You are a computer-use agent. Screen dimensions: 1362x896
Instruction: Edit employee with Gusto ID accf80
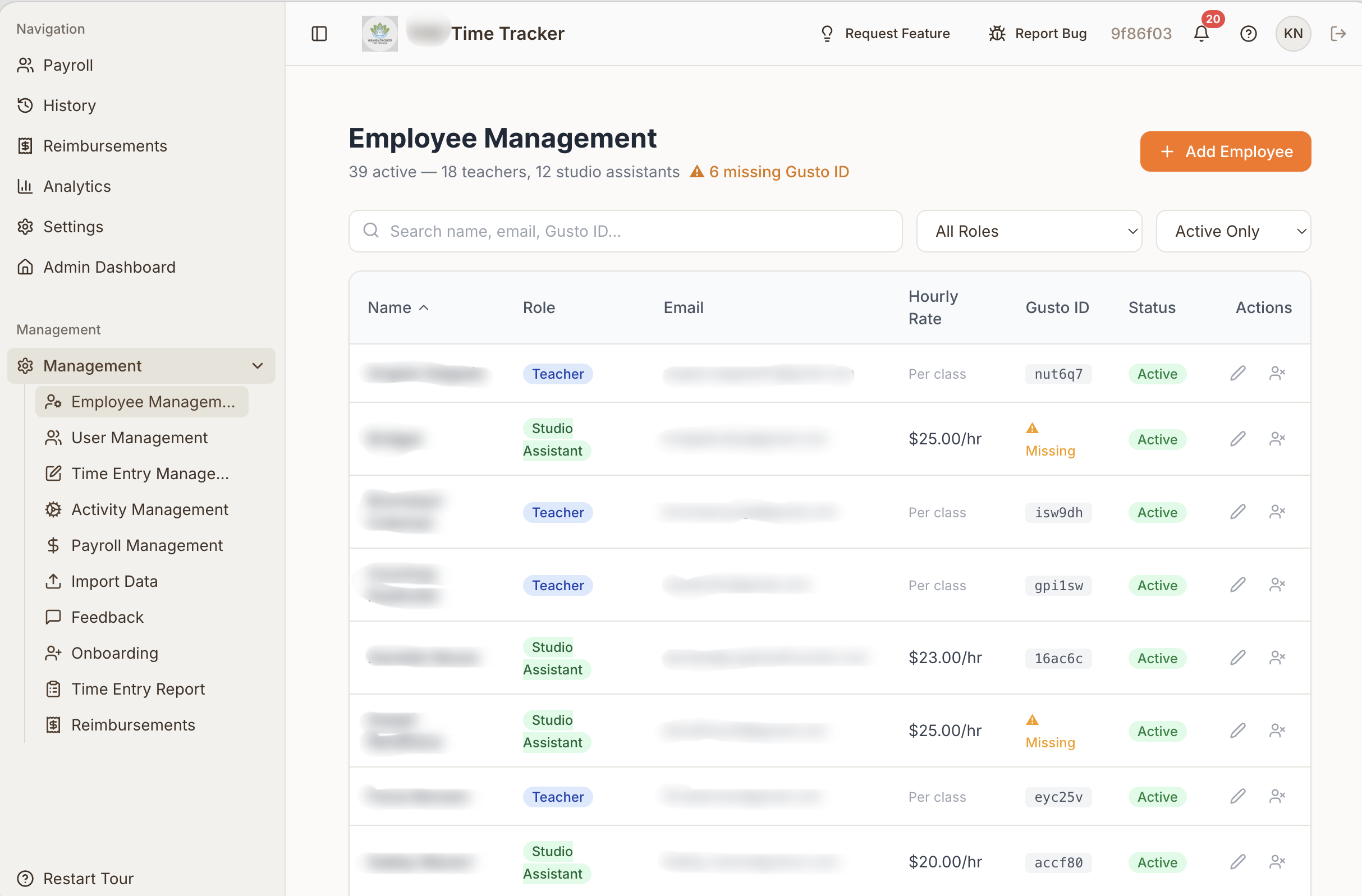pyautogui.click(x=1238, y=862)
